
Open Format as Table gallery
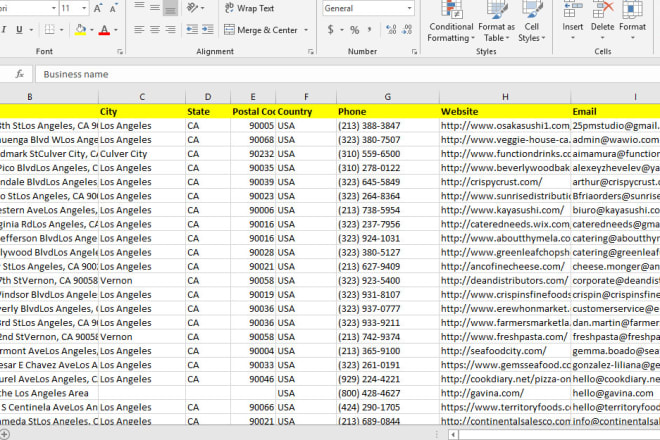(x=496, y=21)
